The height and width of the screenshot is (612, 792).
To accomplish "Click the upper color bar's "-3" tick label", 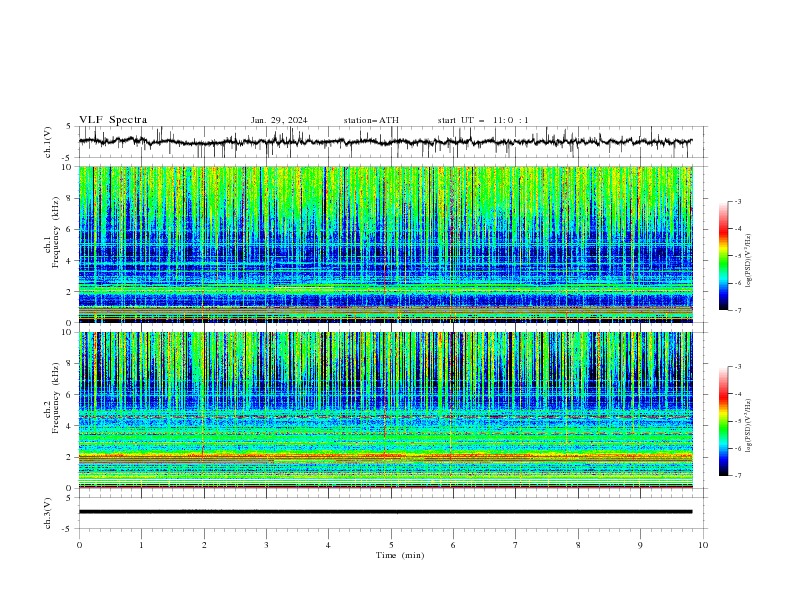I will (x=737, y=201).
